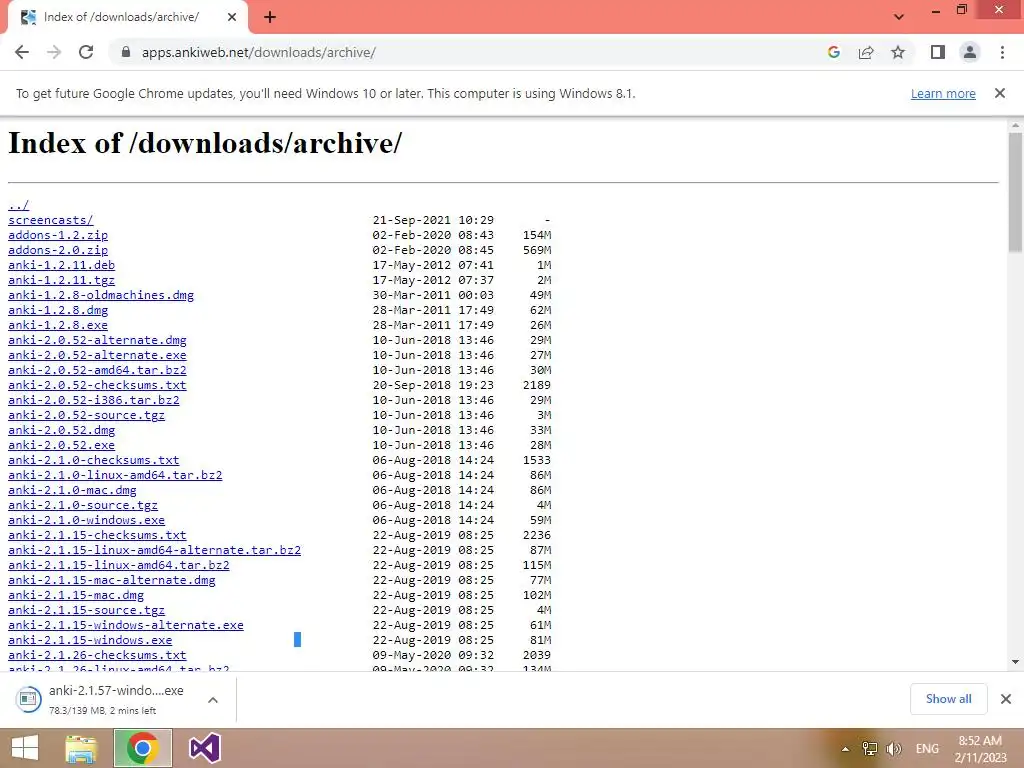This screenshot has height=768, width=1024.
Task: Click the padlock site info icon
Action: (125, 52)
